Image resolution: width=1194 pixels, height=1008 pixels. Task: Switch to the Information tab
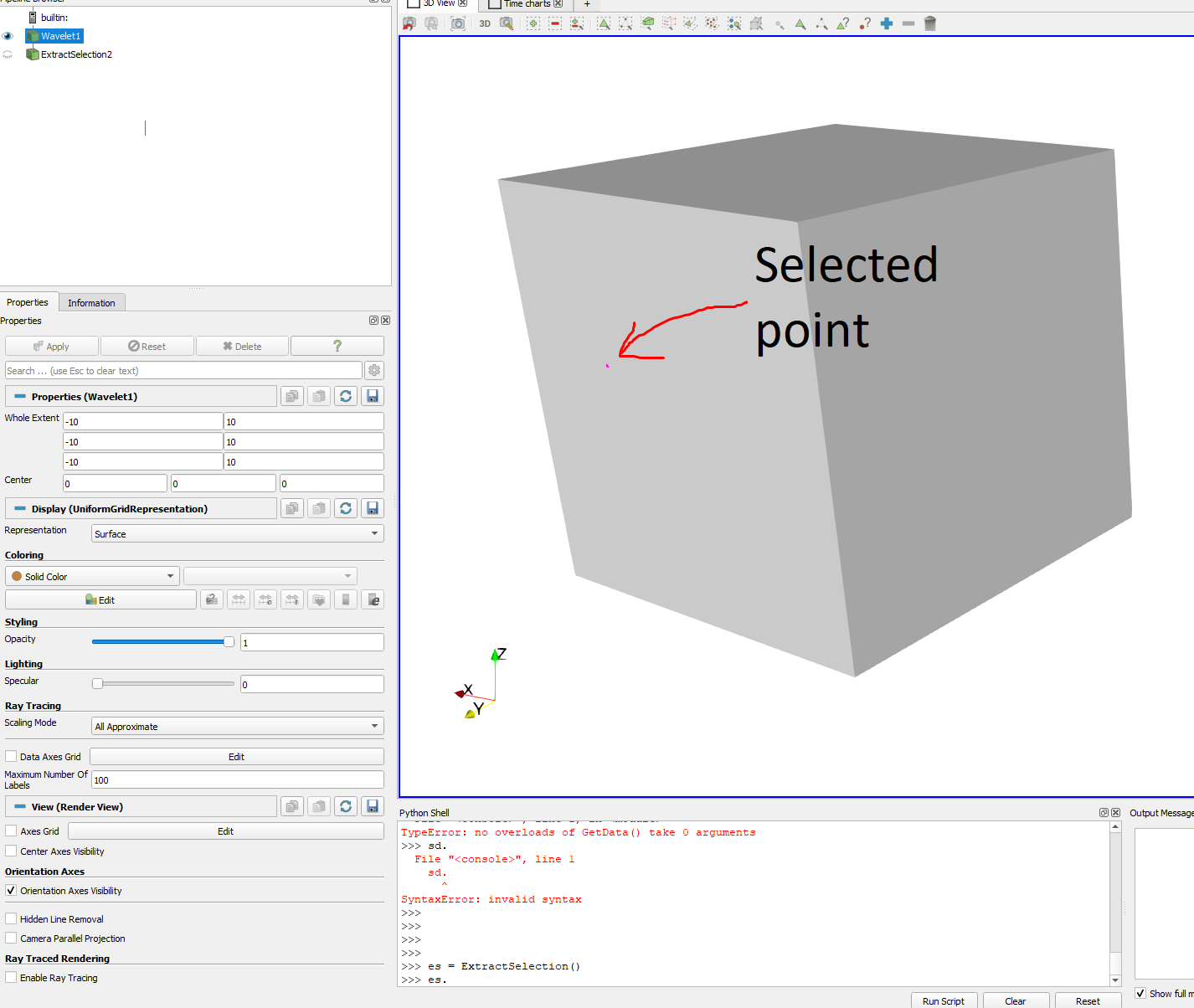(91, 303)
